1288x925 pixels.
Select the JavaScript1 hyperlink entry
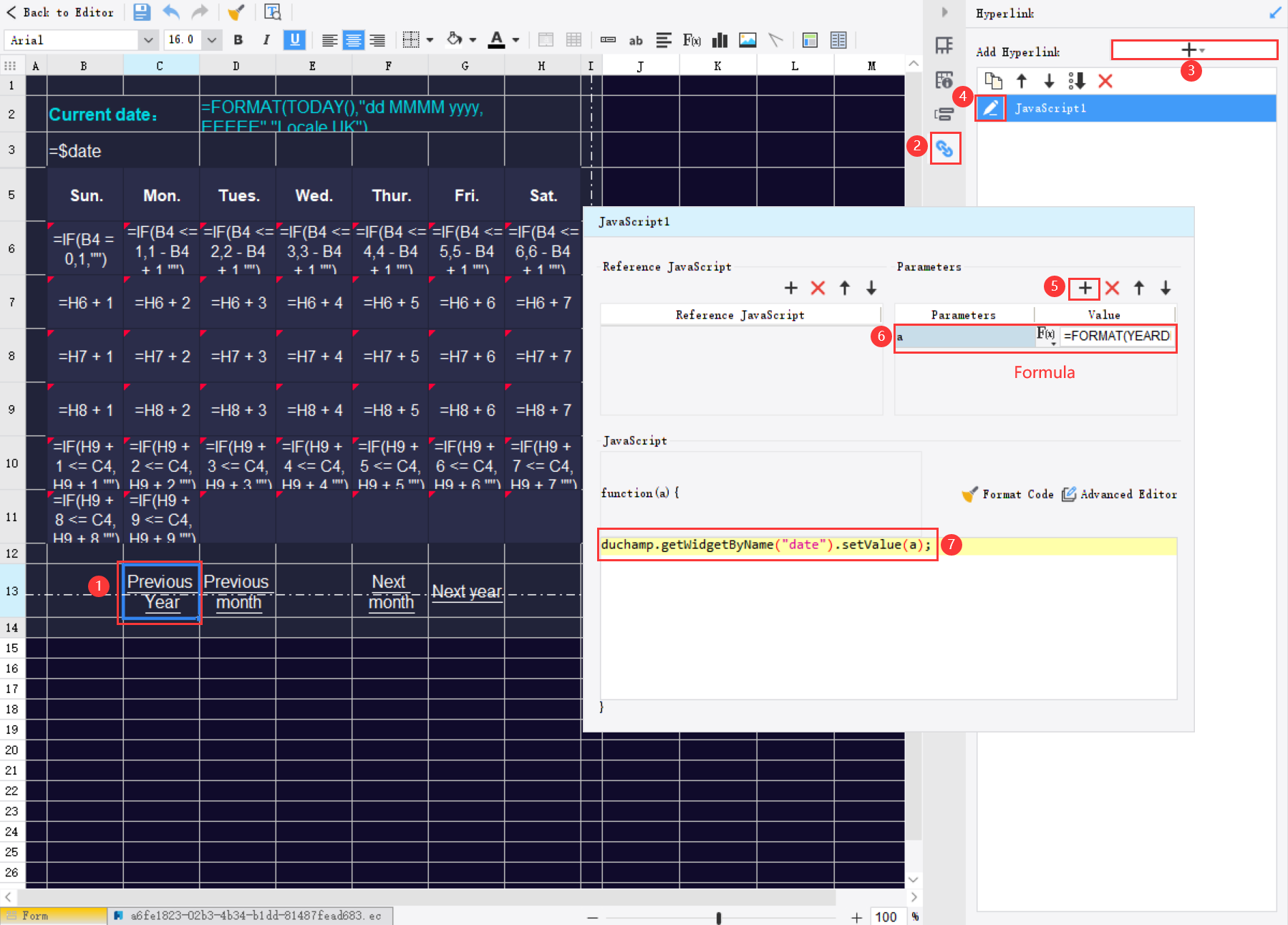[x=1127, y=108]
